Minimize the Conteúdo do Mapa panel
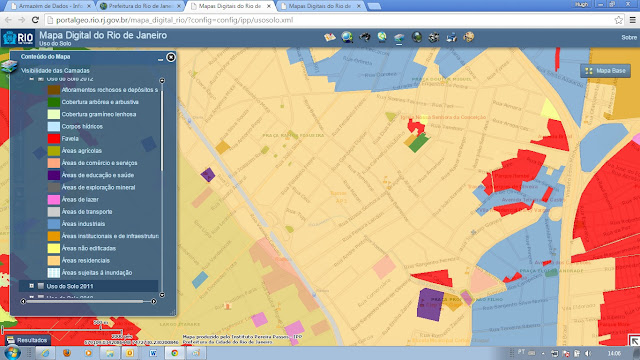This screenshot has height=360, width=640. tap(160, 59)
